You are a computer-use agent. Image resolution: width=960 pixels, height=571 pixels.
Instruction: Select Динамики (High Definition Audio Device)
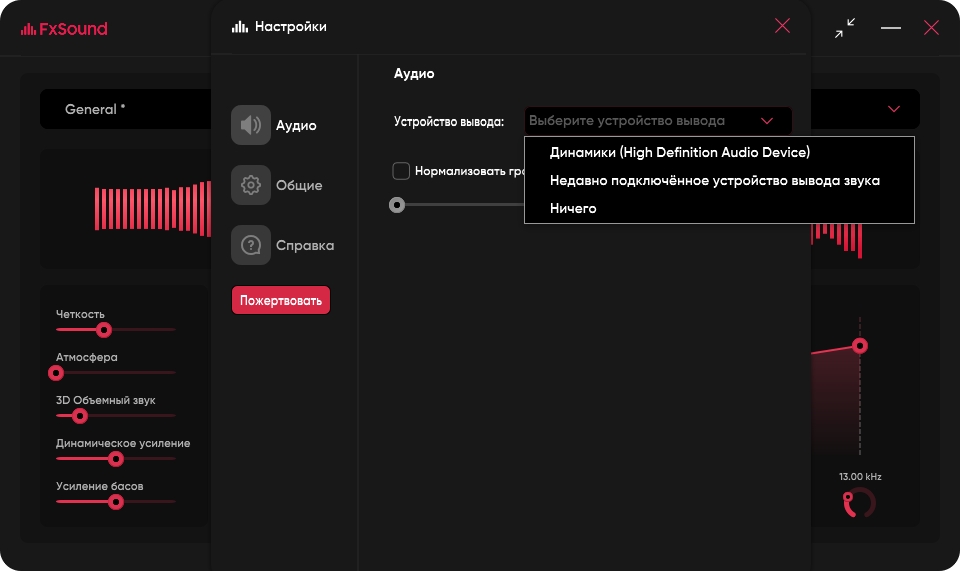679,152
